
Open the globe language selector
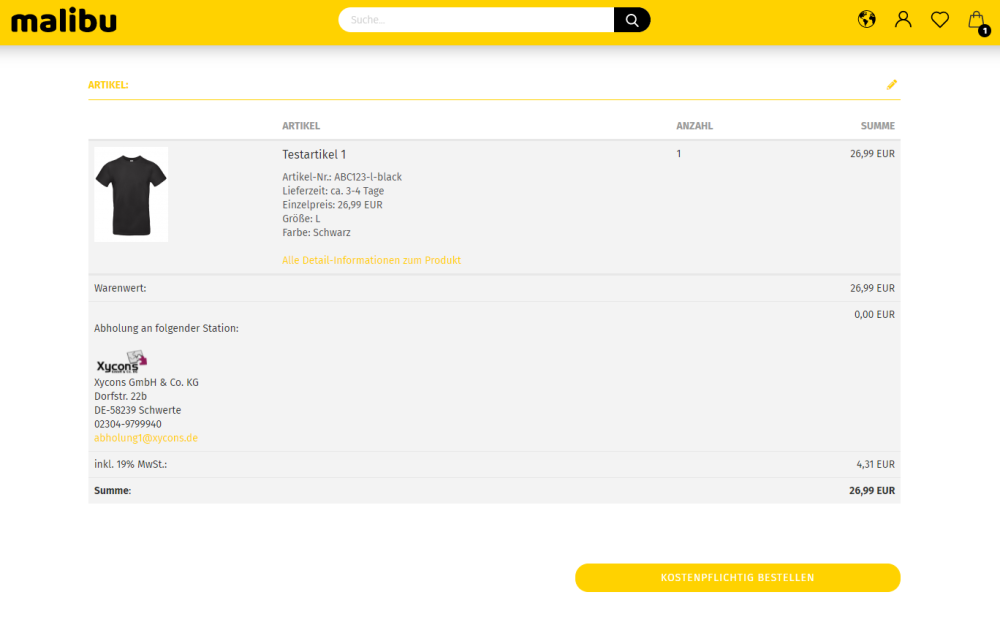pyautogui.click(x=867, y=19)
